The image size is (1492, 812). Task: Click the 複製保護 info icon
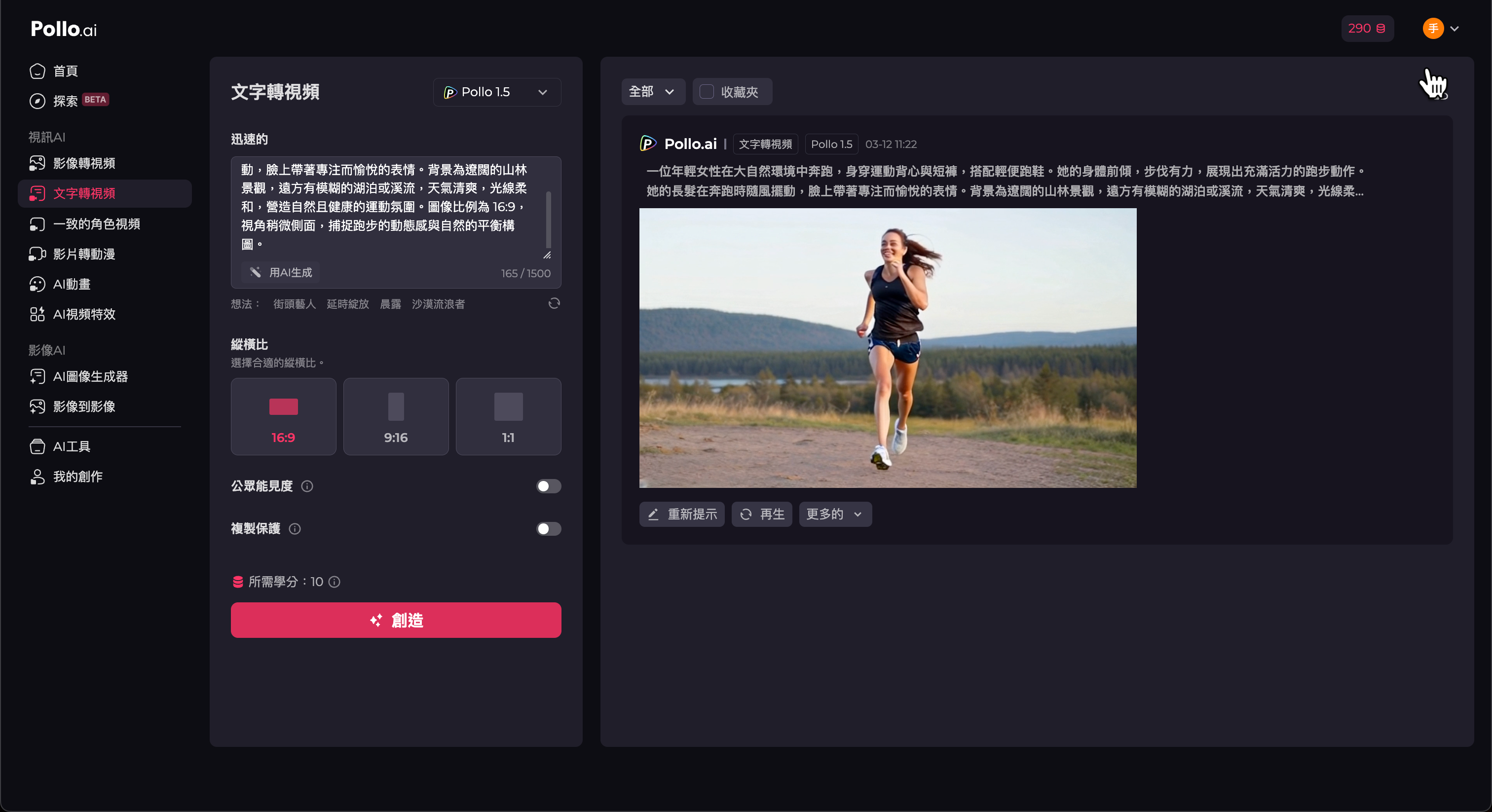pyautogui.click(x=295, y=529)
